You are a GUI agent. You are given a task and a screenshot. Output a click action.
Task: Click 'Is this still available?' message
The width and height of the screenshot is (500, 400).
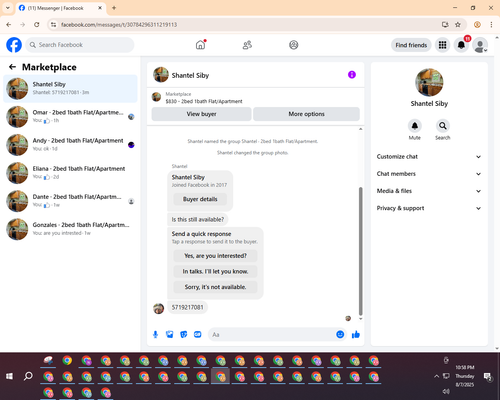[198, 219]
